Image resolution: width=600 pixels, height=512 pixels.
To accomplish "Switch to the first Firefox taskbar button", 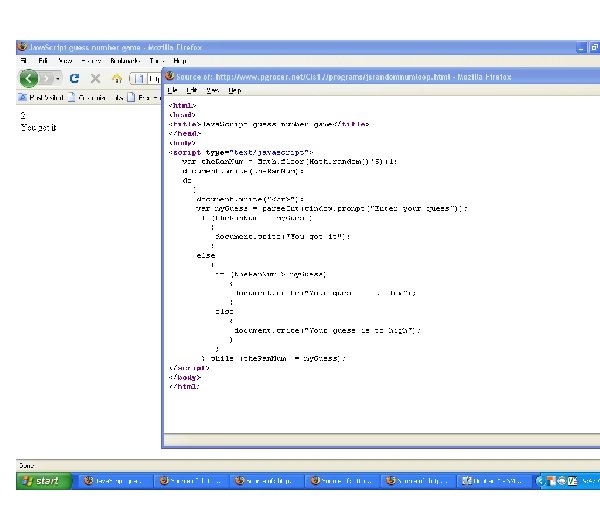I will (116, 481).
